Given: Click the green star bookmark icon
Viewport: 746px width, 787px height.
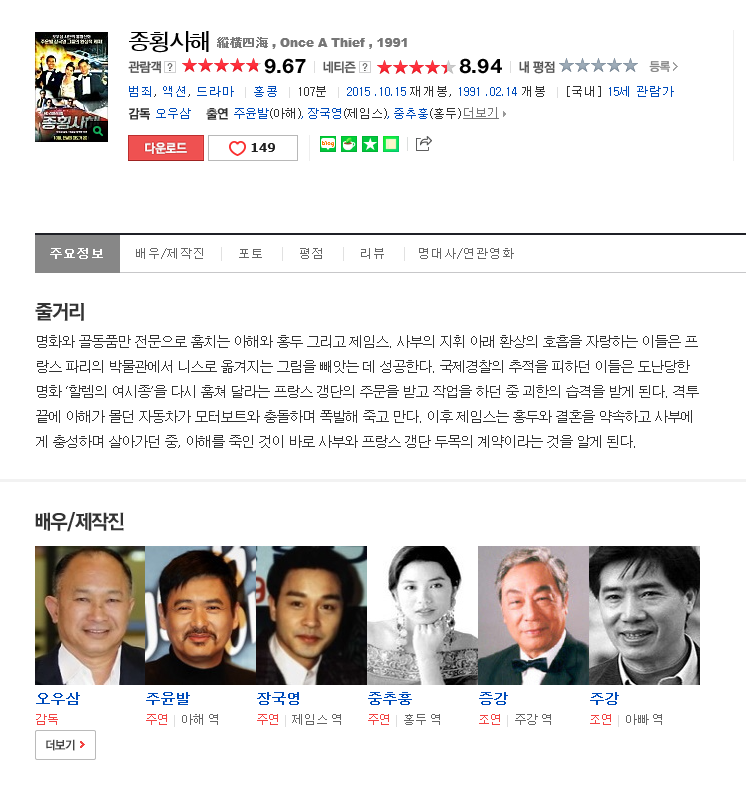Looking at the screenshot, I should (370, 144).
